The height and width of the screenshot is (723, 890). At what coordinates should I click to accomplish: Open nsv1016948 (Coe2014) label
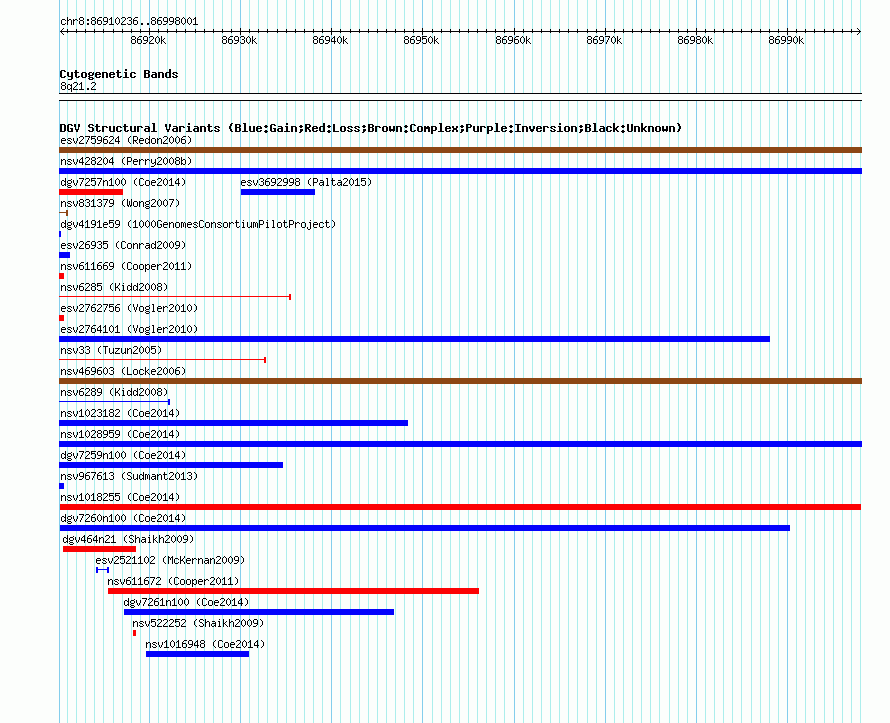tap(205, 644)
